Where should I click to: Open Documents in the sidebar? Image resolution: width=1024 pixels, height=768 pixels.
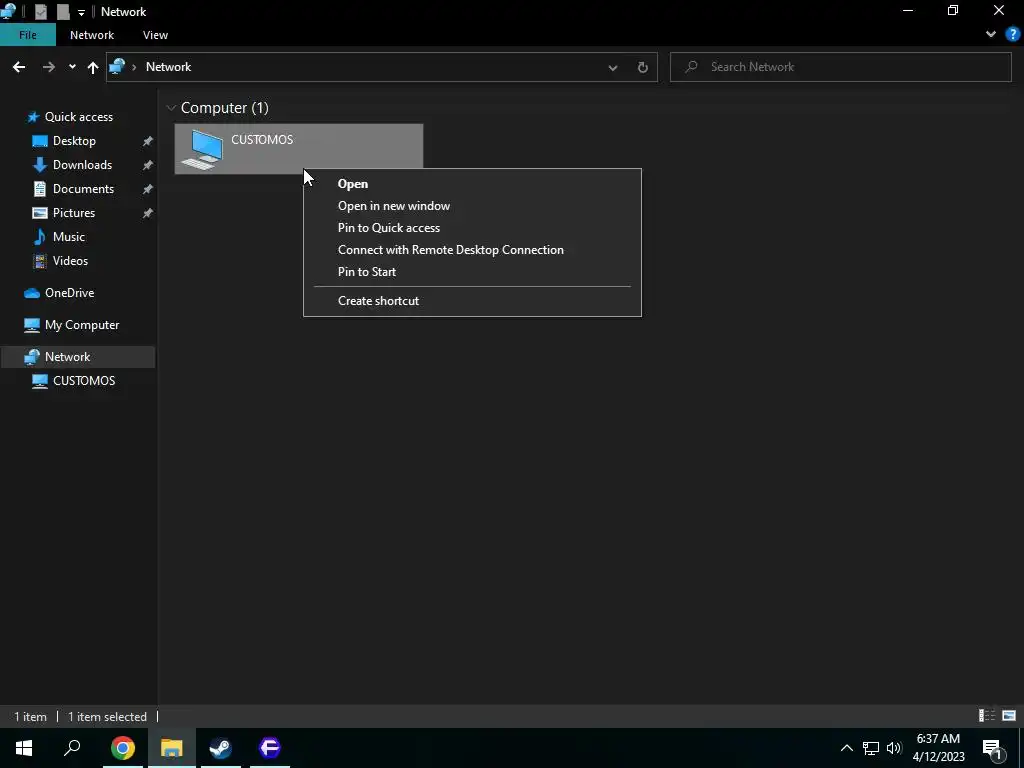pos(83,189)
